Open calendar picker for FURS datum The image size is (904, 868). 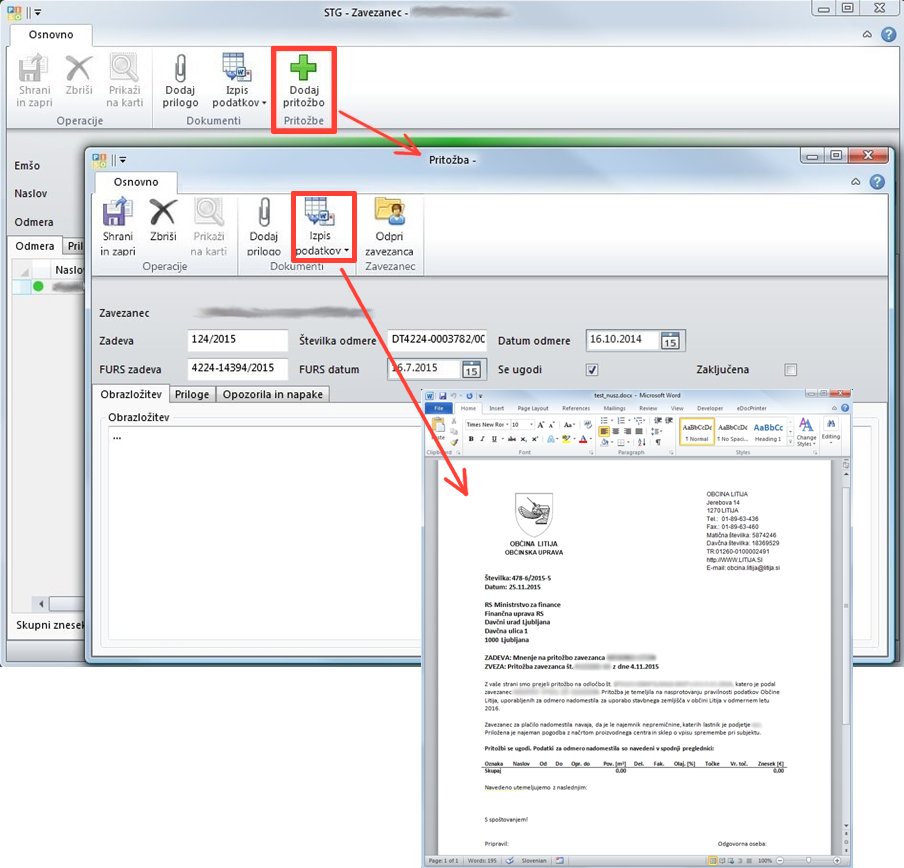[x=471, y=369]
